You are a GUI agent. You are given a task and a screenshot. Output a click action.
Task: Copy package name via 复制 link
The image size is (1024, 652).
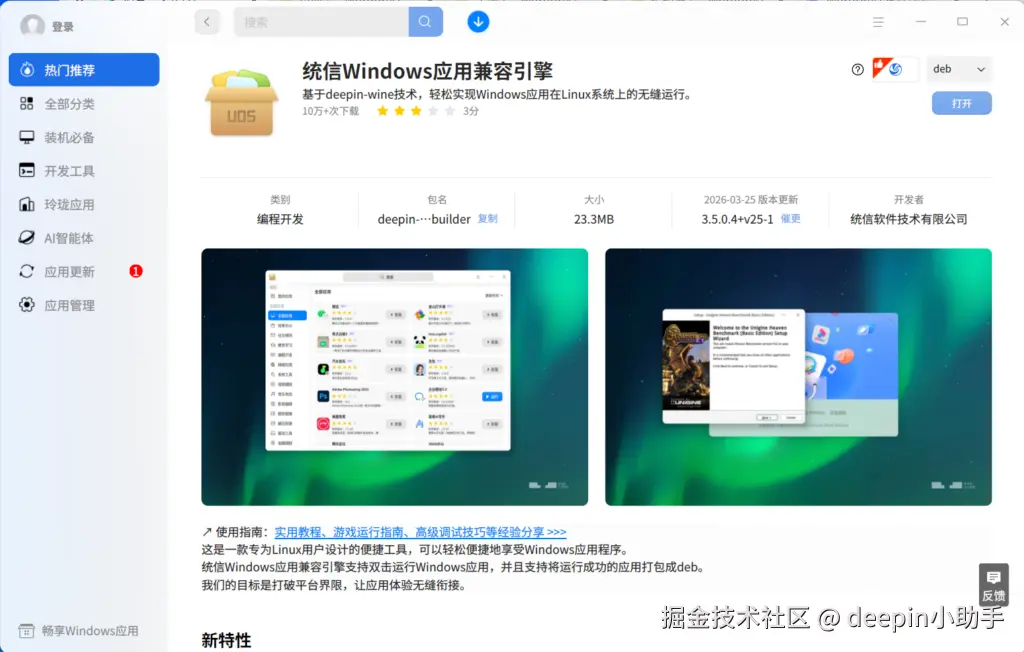(x=487, y=219)
